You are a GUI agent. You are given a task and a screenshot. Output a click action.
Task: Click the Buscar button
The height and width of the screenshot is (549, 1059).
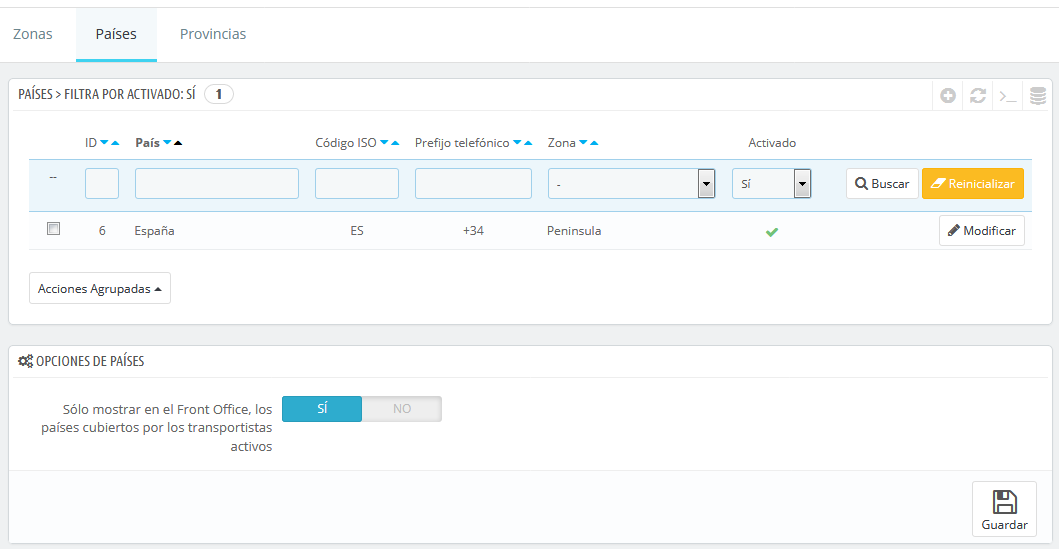click(882, 184)
